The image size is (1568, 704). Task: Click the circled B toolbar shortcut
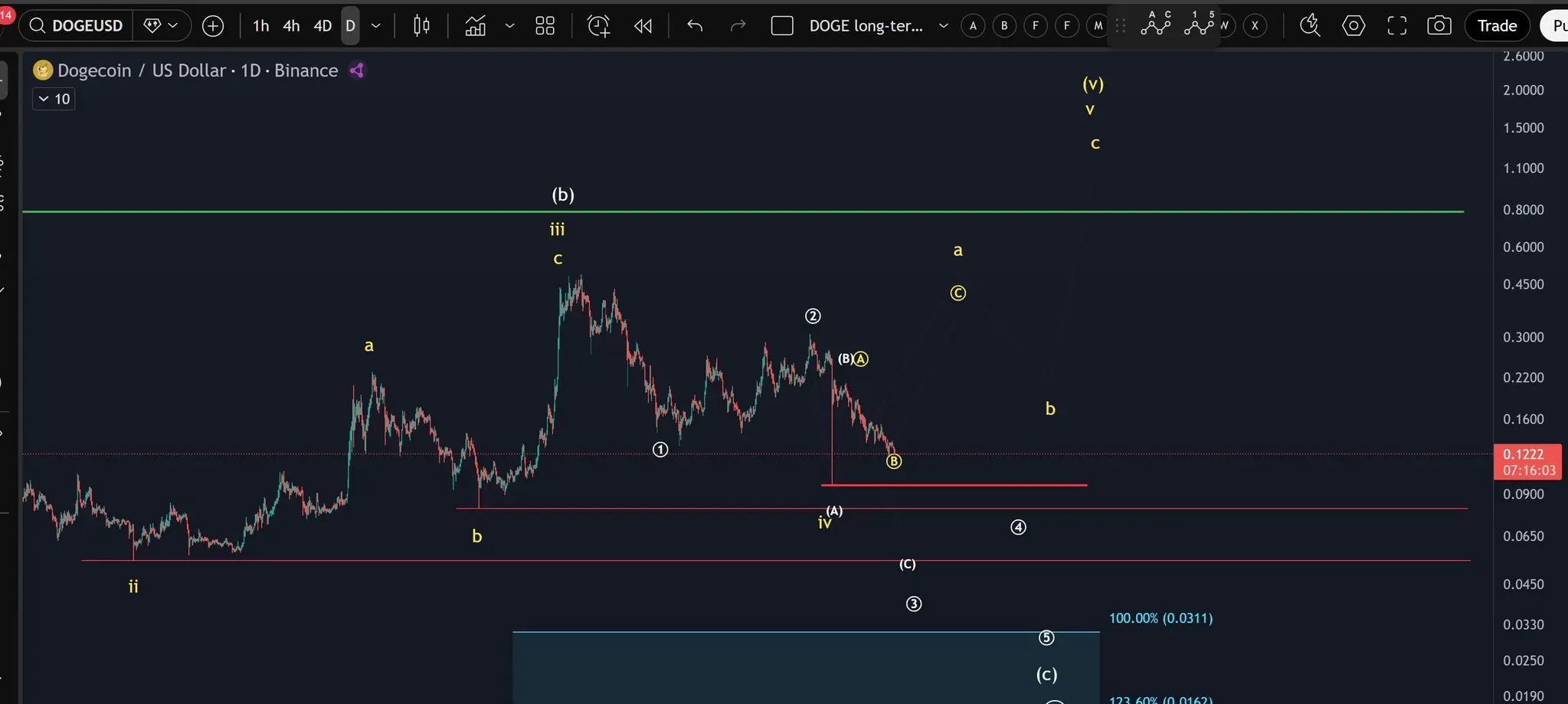click(x=1004, y=26)
